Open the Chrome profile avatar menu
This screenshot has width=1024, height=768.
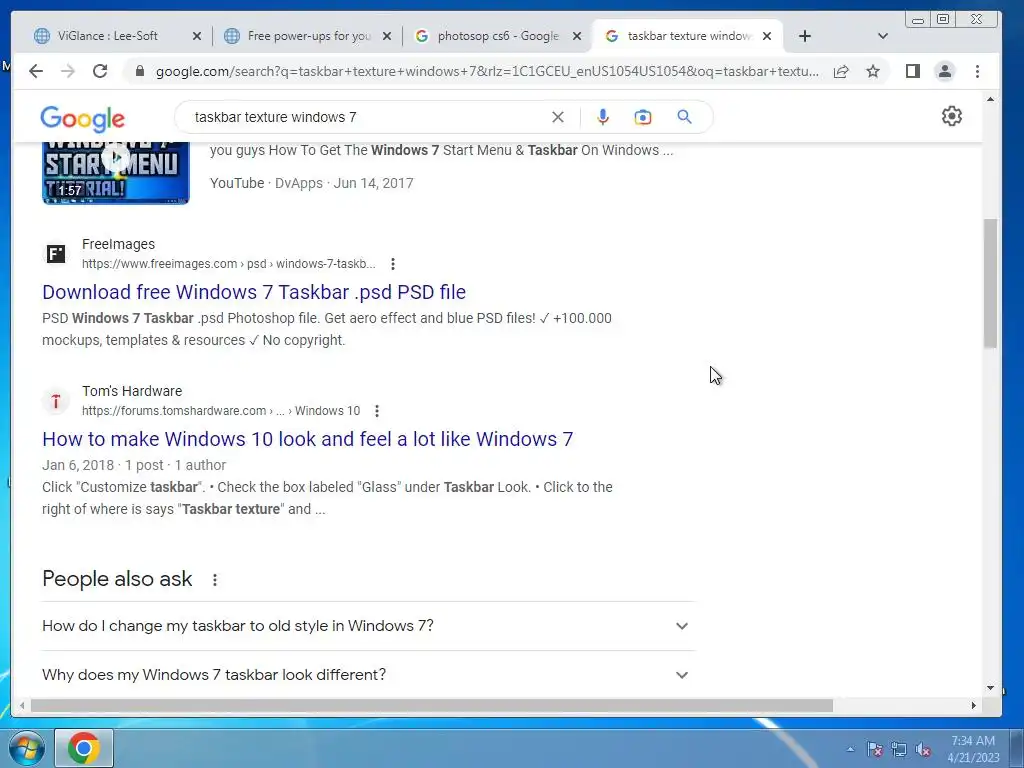point(945,71)
